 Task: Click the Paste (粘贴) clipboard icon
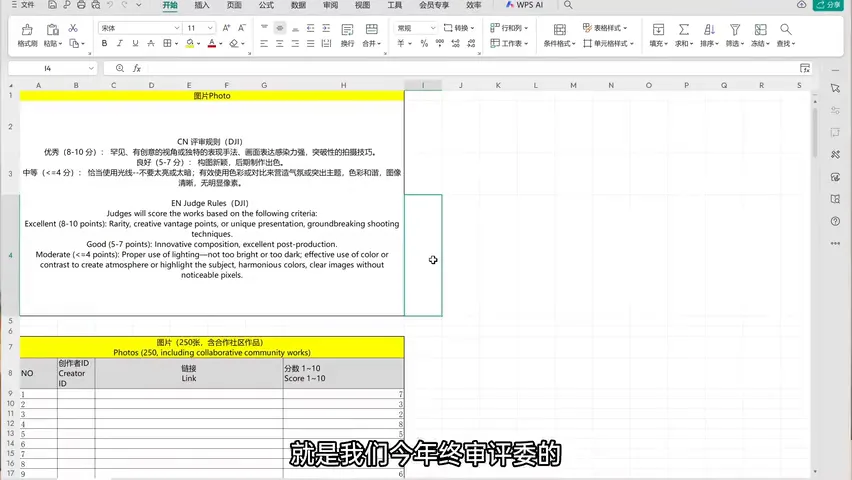(x=52, y=29)
